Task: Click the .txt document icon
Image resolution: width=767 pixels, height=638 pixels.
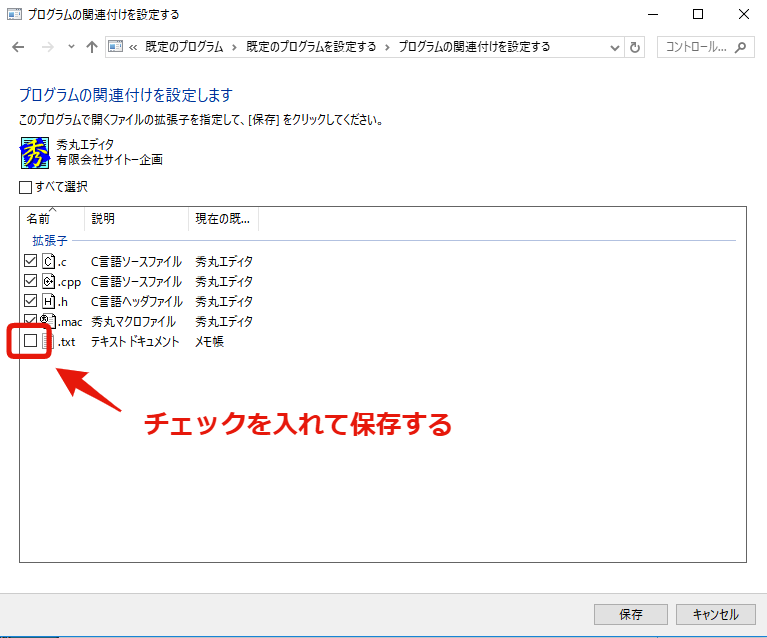Action: (x=47, y=341)
